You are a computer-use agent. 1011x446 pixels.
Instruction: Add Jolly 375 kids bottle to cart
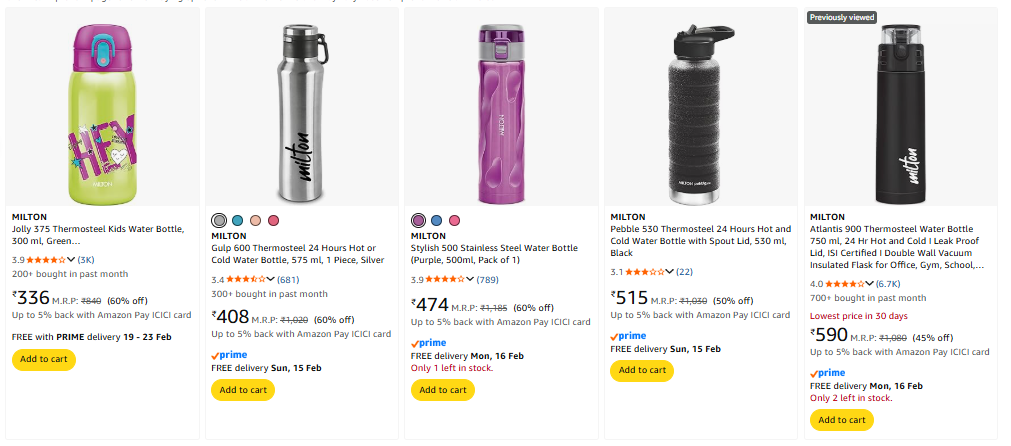[43, 359]
